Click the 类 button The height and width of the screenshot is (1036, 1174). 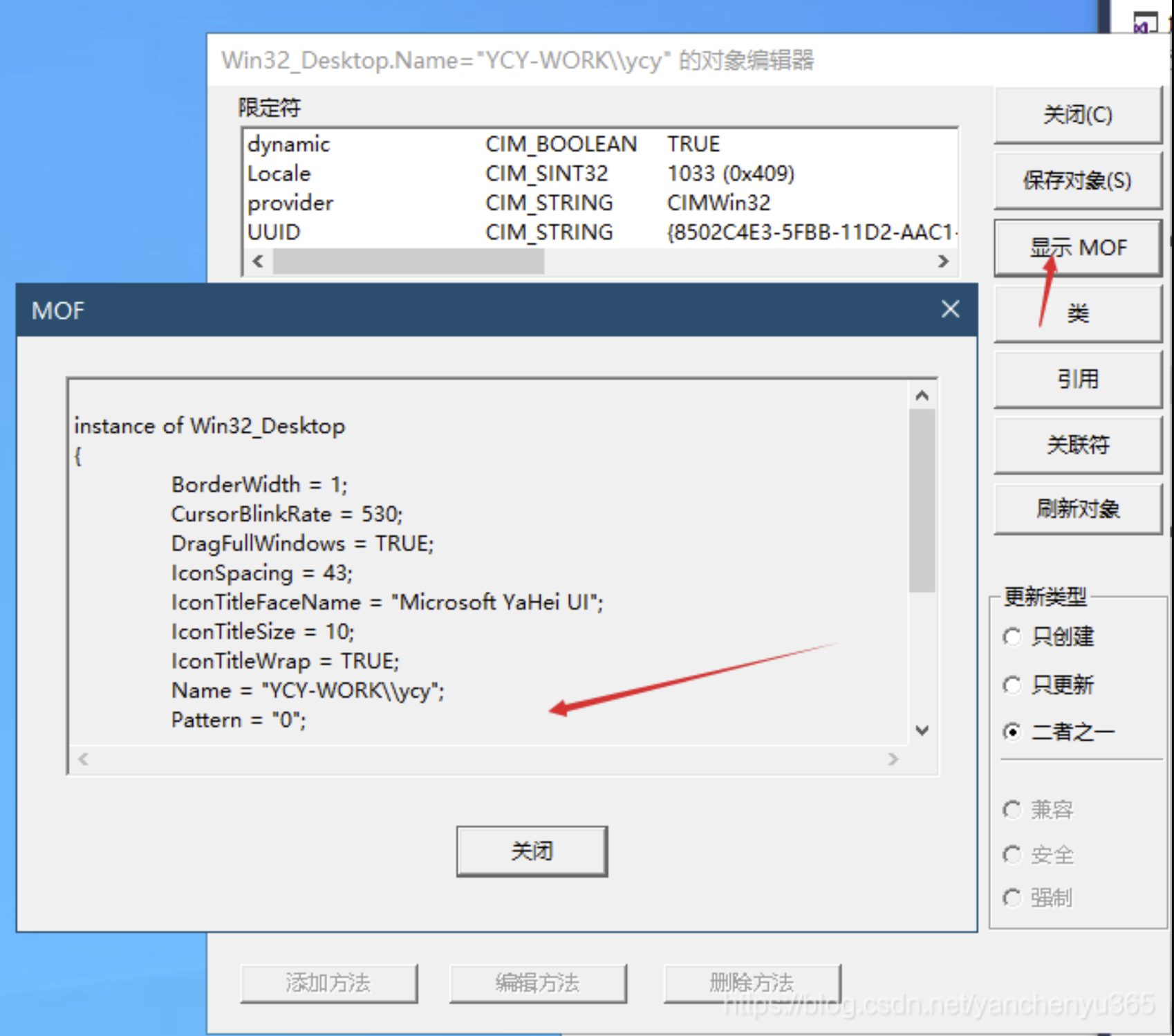tap(1077, 313)
